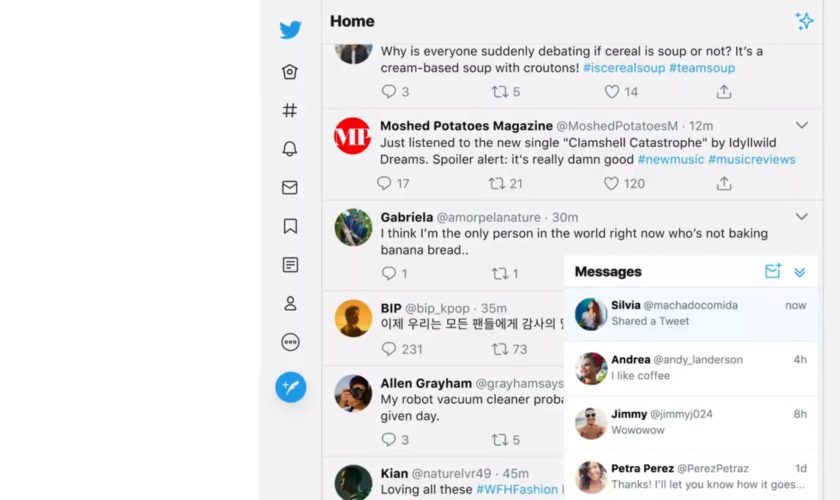This screenshot has height=500, width=840.
Task: Open the dropdown arrow on Moshed Potatoes tweet
Action: pyautogui.click(x=801, y=125)
